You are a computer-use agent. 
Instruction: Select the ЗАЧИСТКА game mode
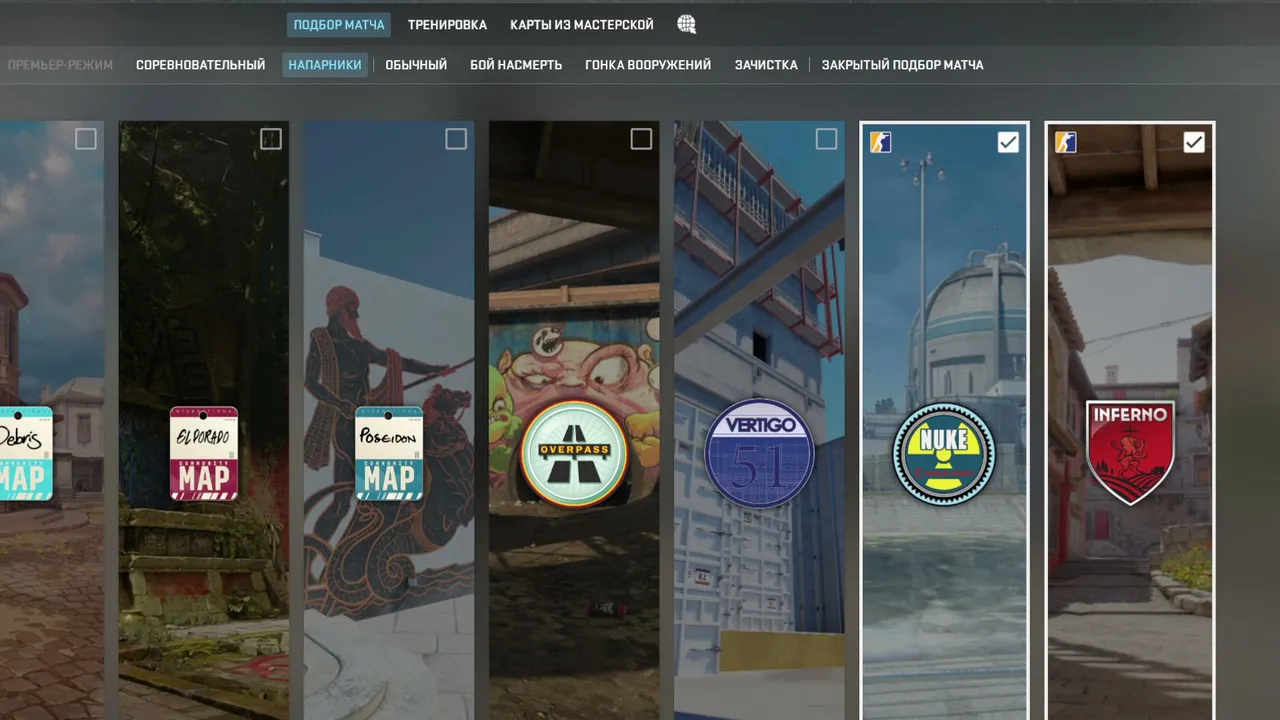[x=766, y=65]
